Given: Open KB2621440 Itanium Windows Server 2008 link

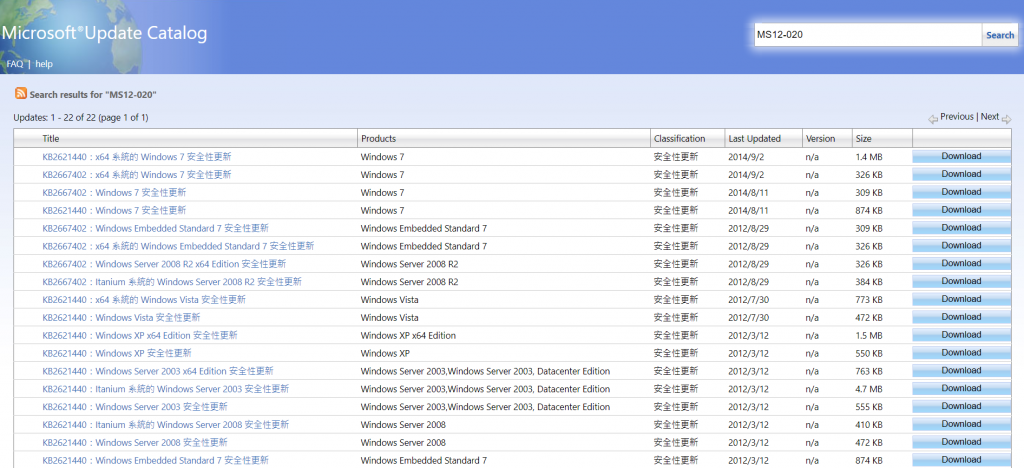Looking at the screenshot, I should [x=166, y=425].
